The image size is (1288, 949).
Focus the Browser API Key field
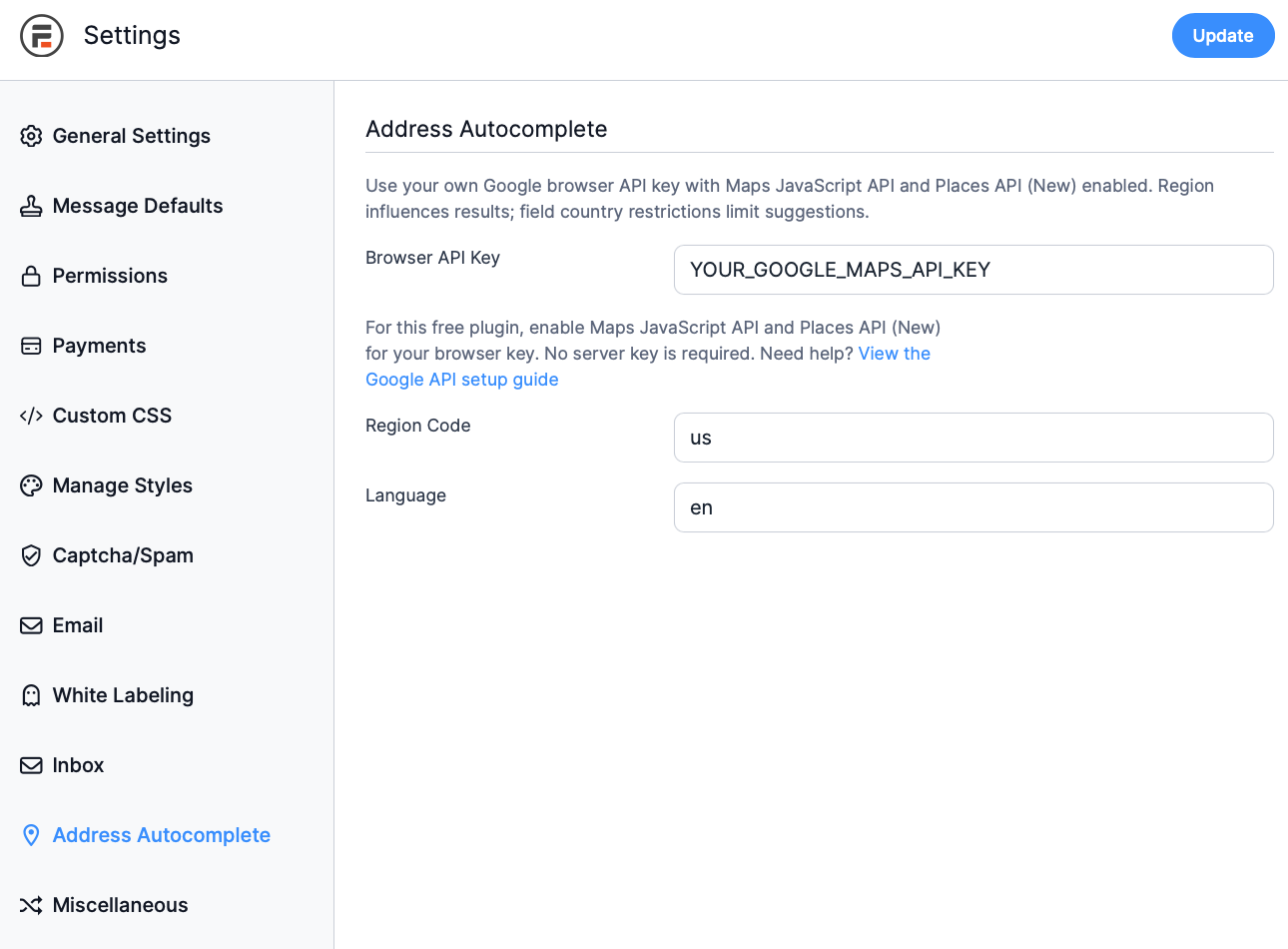point(973,270)
